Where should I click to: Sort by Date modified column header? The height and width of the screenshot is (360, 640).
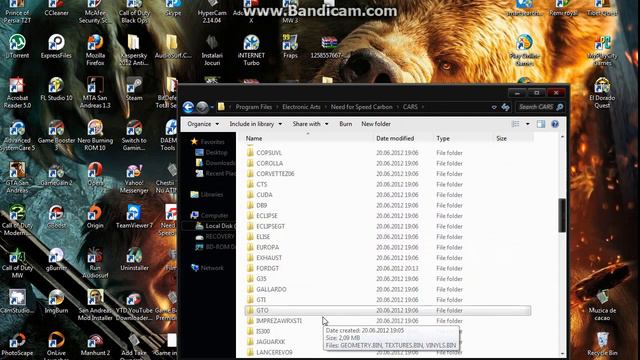click(x=403, y=138)
